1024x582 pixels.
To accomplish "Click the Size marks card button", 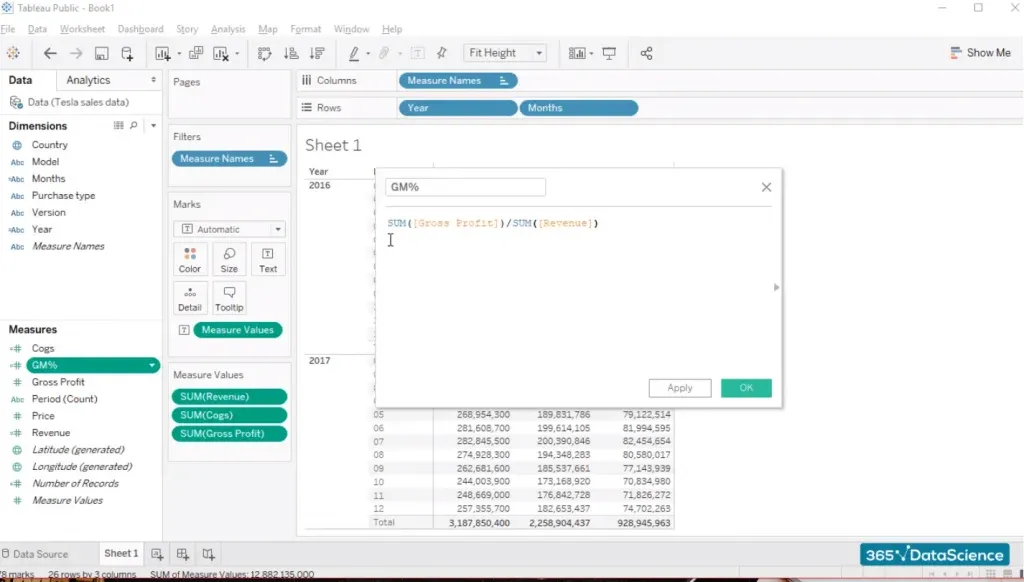I will coord(229,259).
